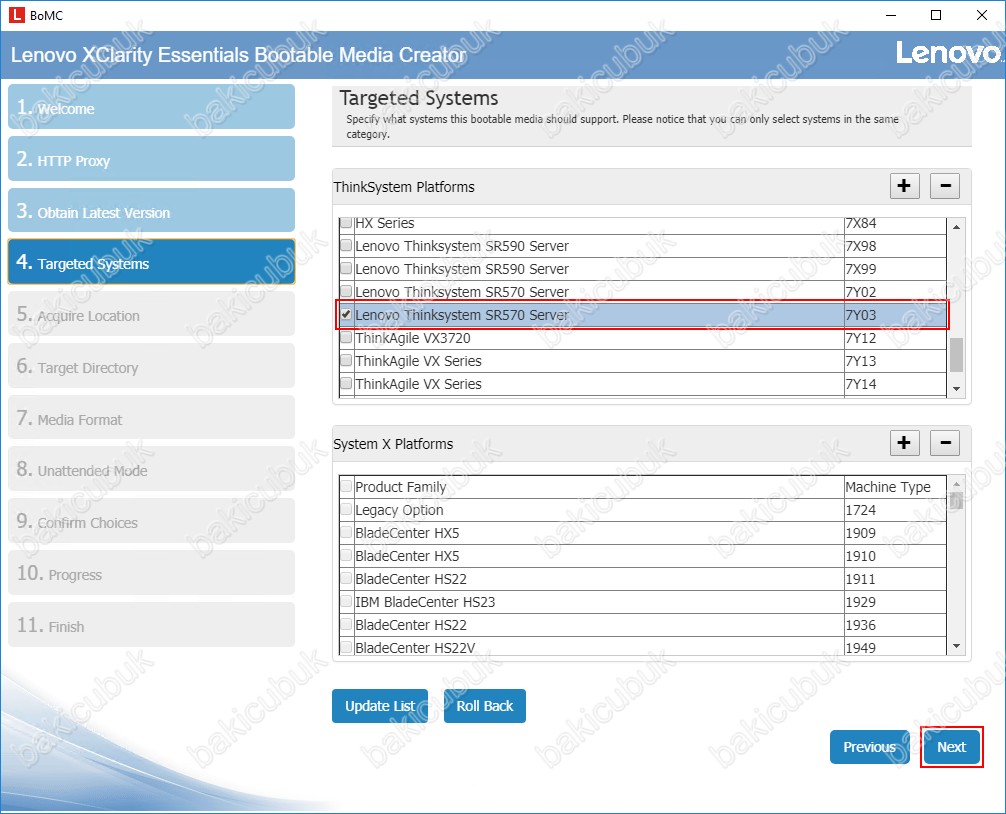Select the 4. Targeted Systems step

[151, 262]
